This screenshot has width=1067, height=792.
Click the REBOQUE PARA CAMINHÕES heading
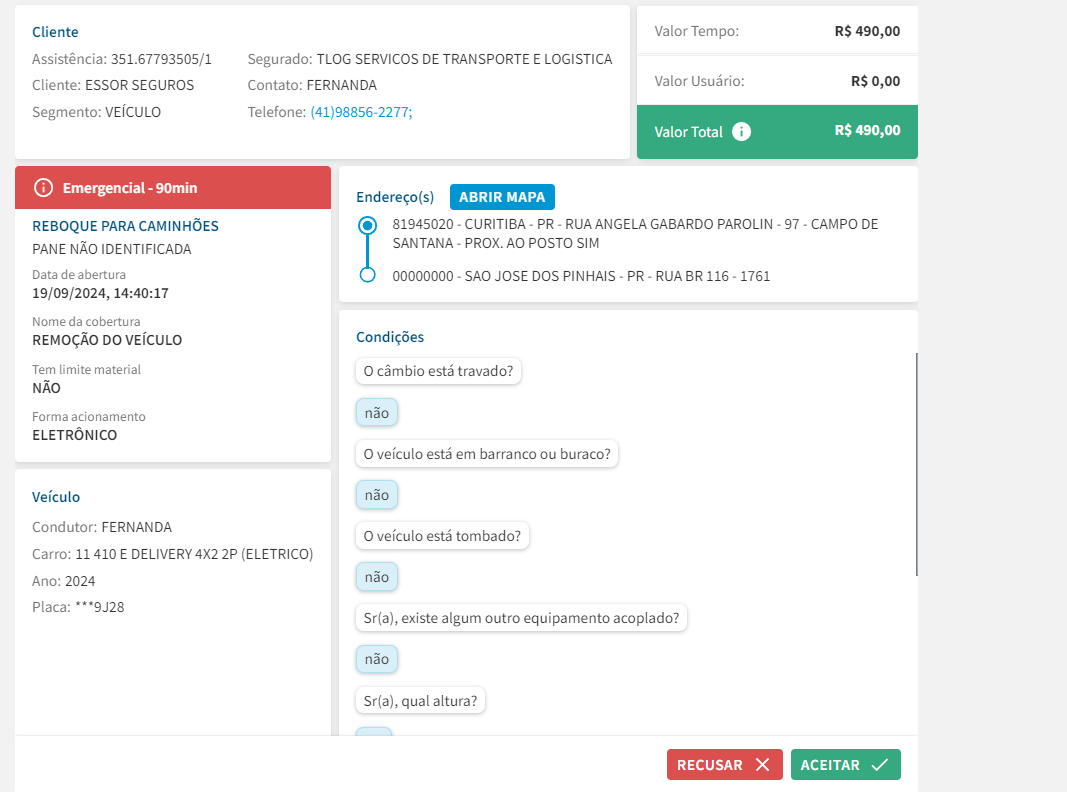click(x=125, y=226)
